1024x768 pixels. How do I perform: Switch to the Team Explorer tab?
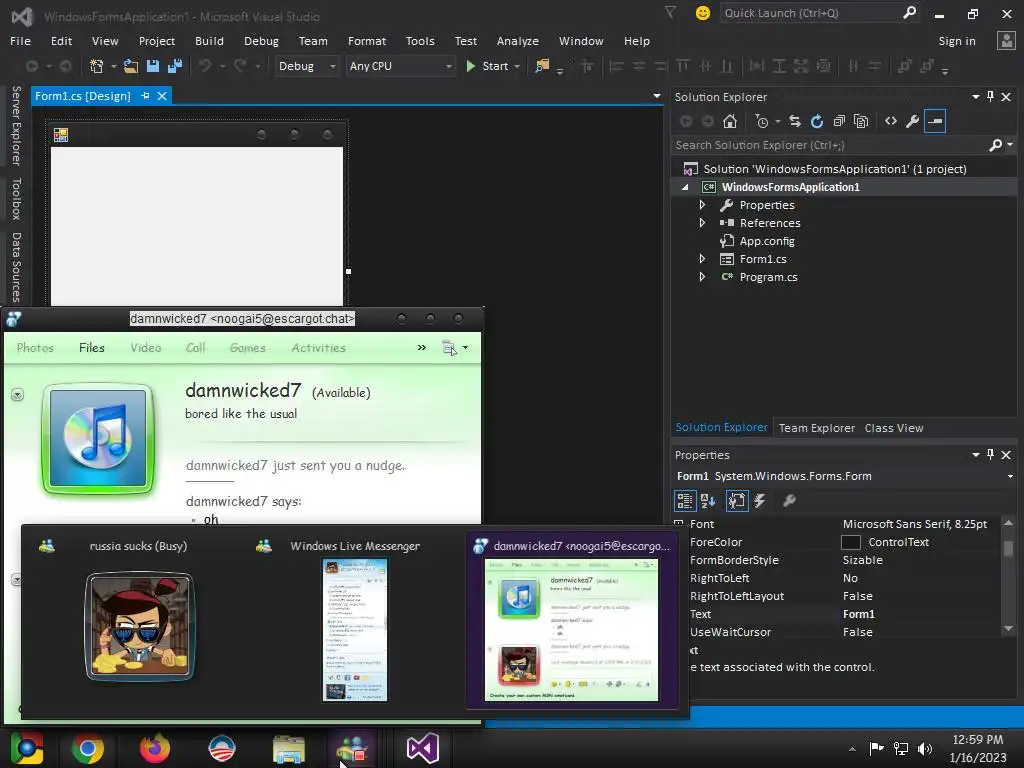click(816, 428)
